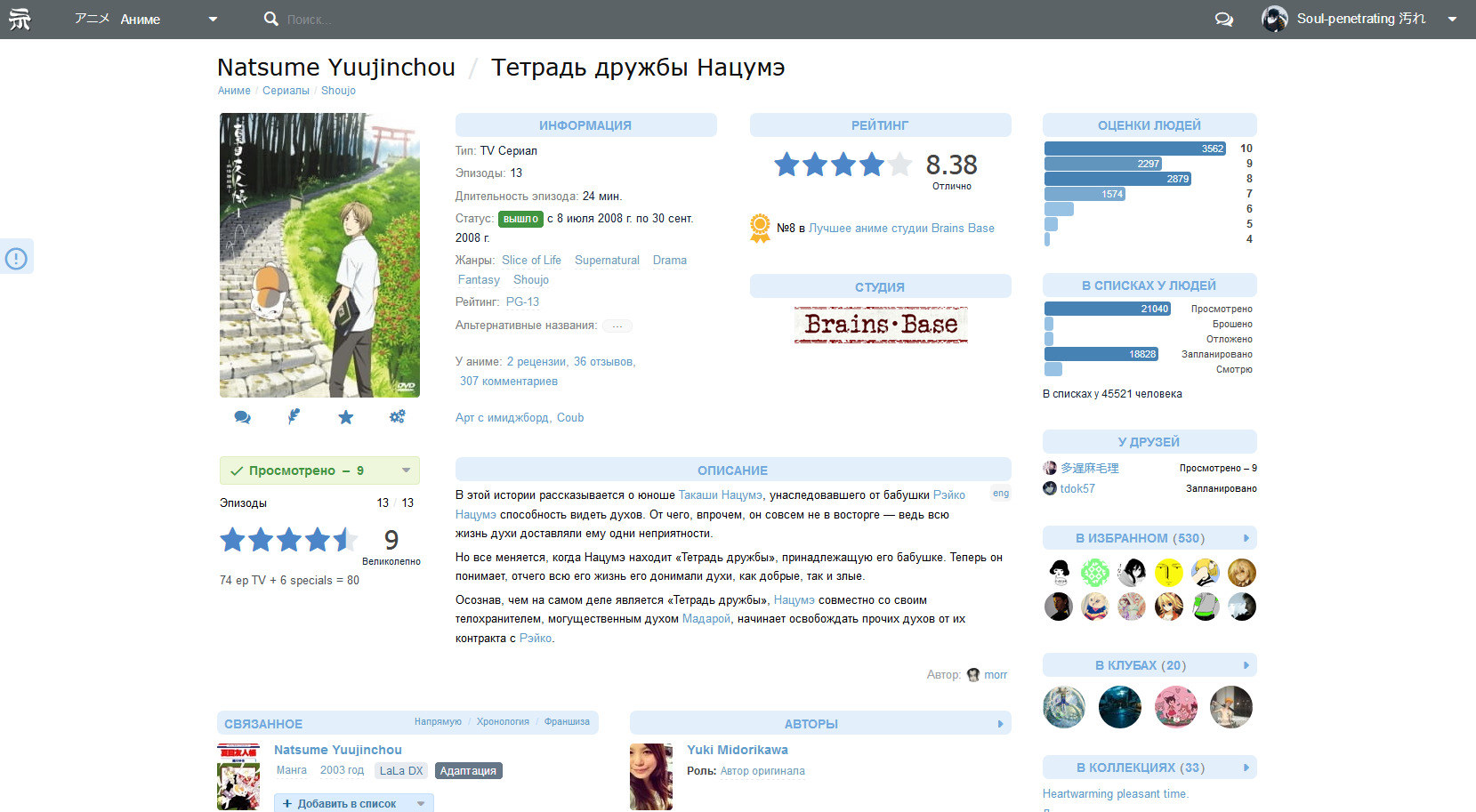This screenshot has width=1476, height=812.
Task: Open the user account dropdown arrow
Action: coord(1452,19)
